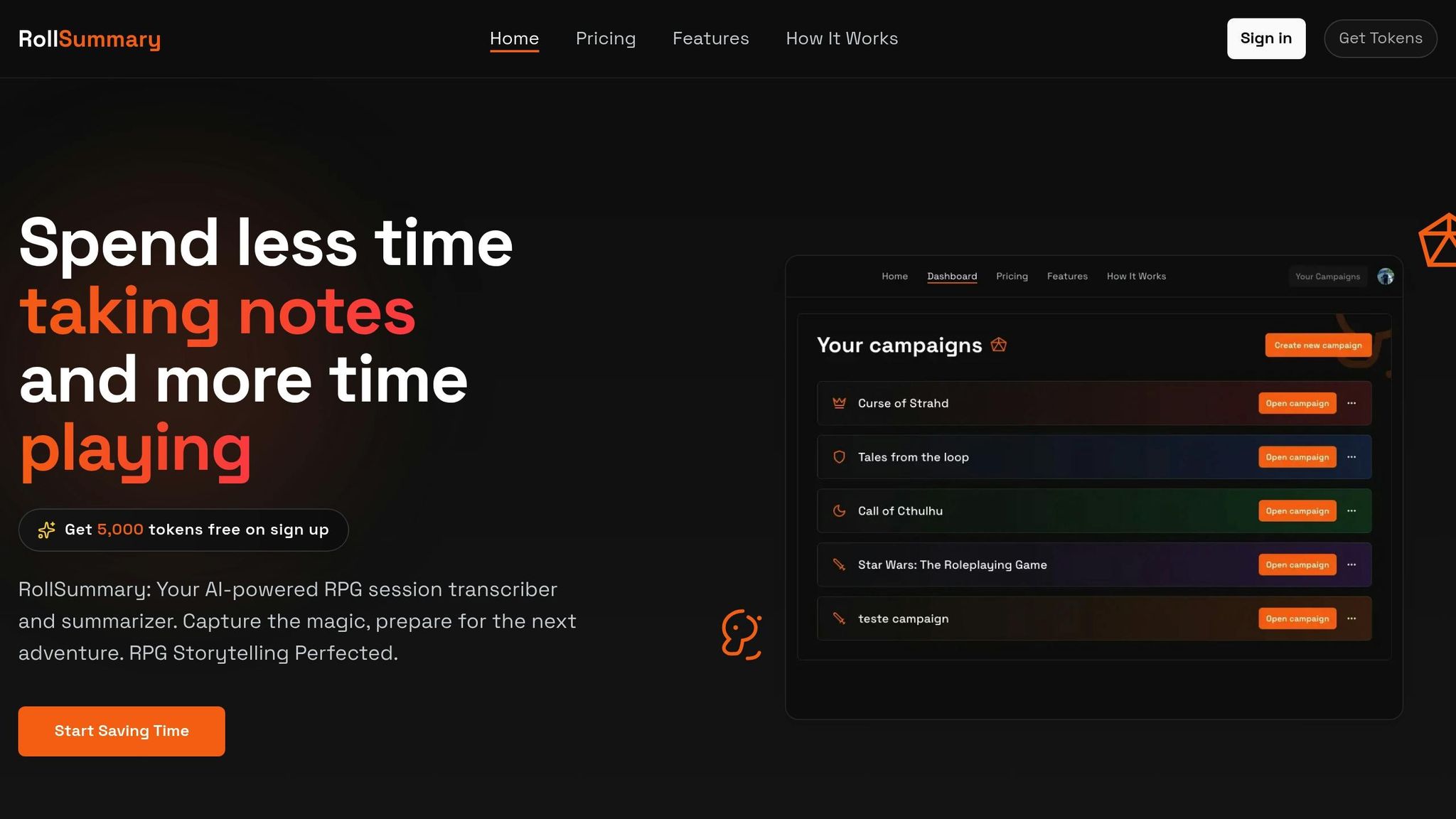Image resolution: width=1456 pixels, height=819 pixels.
Task: Click the RollSummary logo
Action: pyautogui.click(x=90, y=39)
